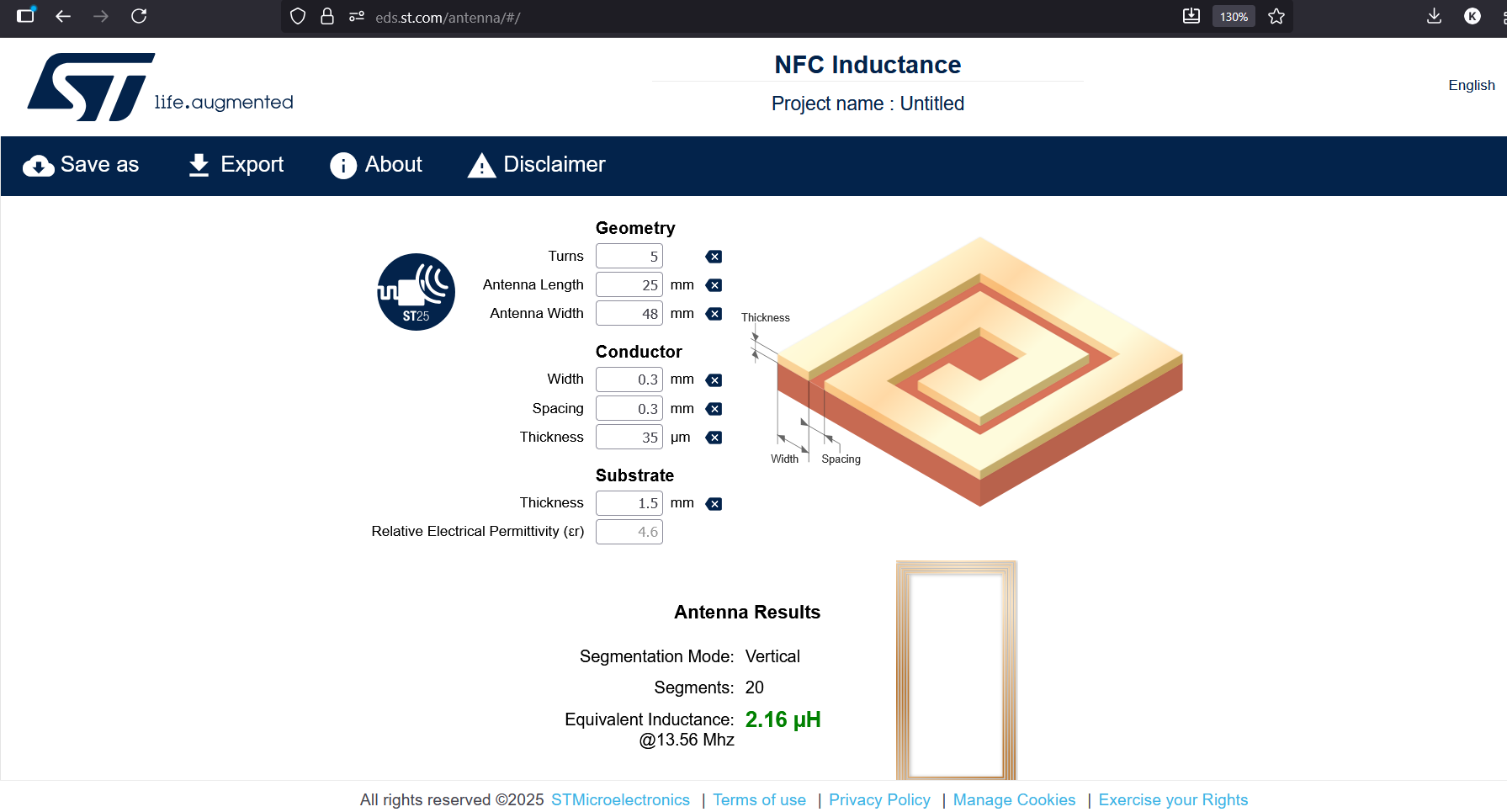Open the Terms of use link

click(759, 799)
